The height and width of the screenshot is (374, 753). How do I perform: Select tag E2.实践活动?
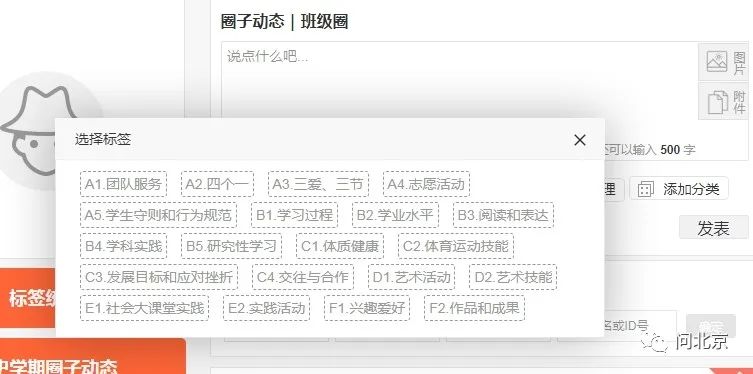click(267, 308)
